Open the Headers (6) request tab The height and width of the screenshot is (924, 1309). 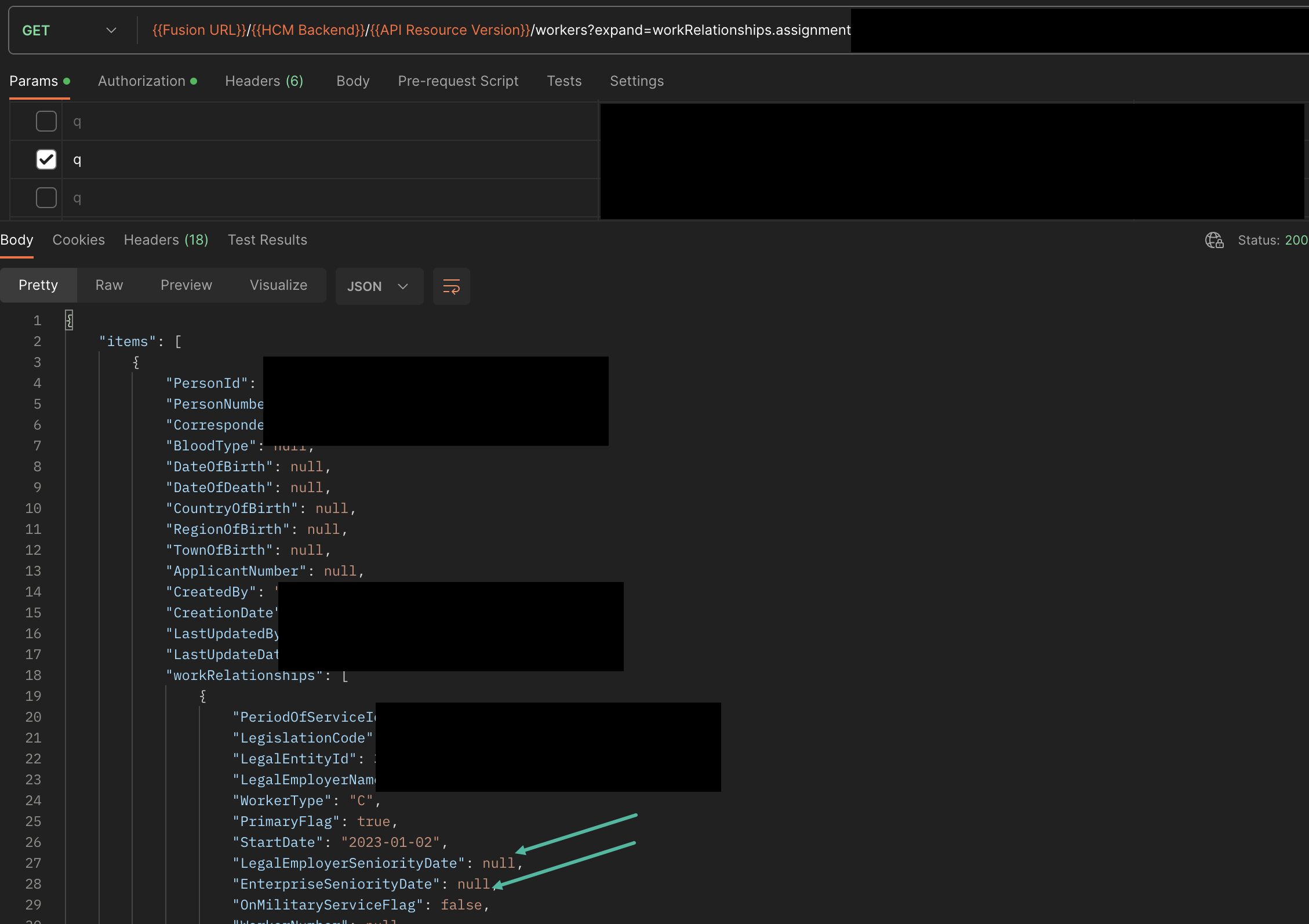(264, 81)
